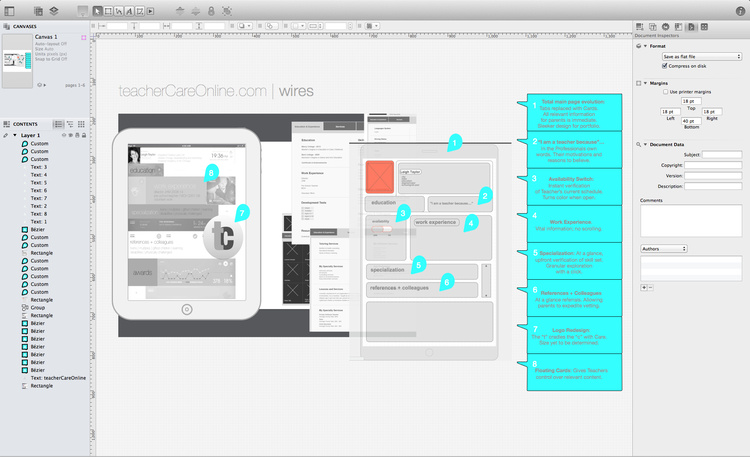Open the Canvas inspector icon
The image size is (750, 457).
(678, 27)
